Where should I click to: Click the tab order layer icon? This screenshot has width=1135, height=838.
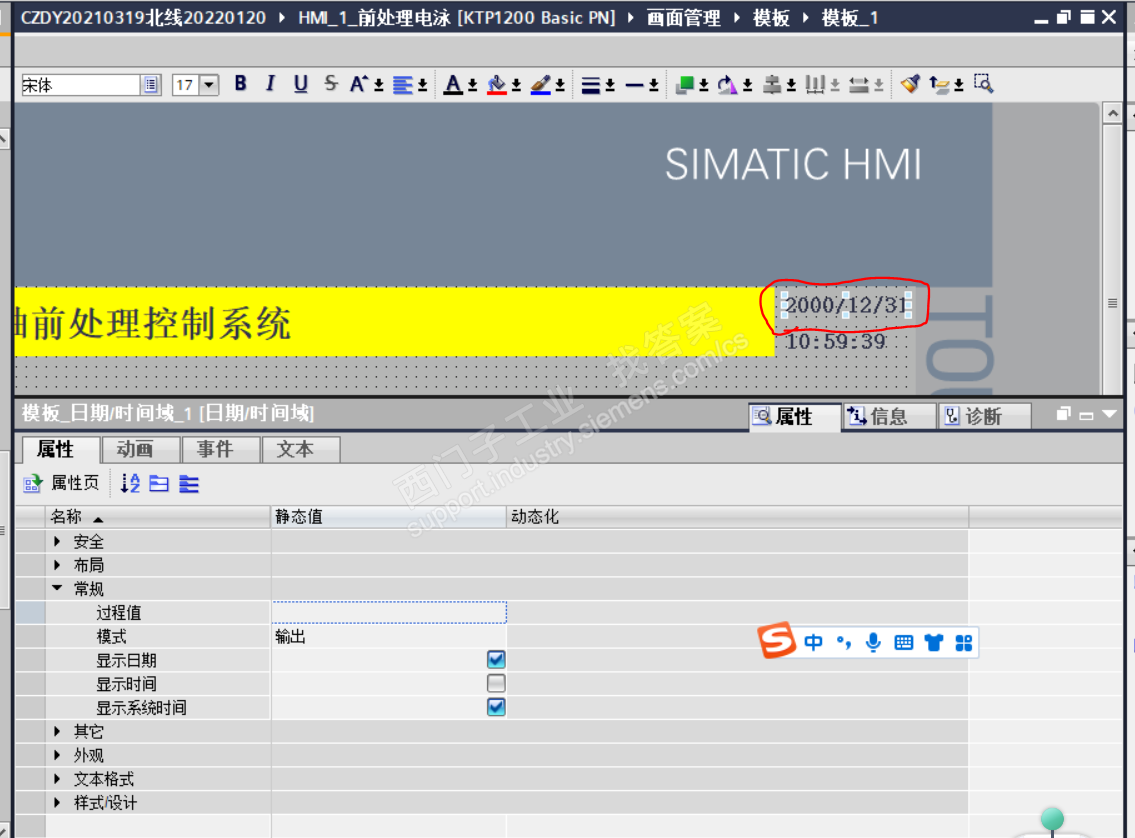940,85
